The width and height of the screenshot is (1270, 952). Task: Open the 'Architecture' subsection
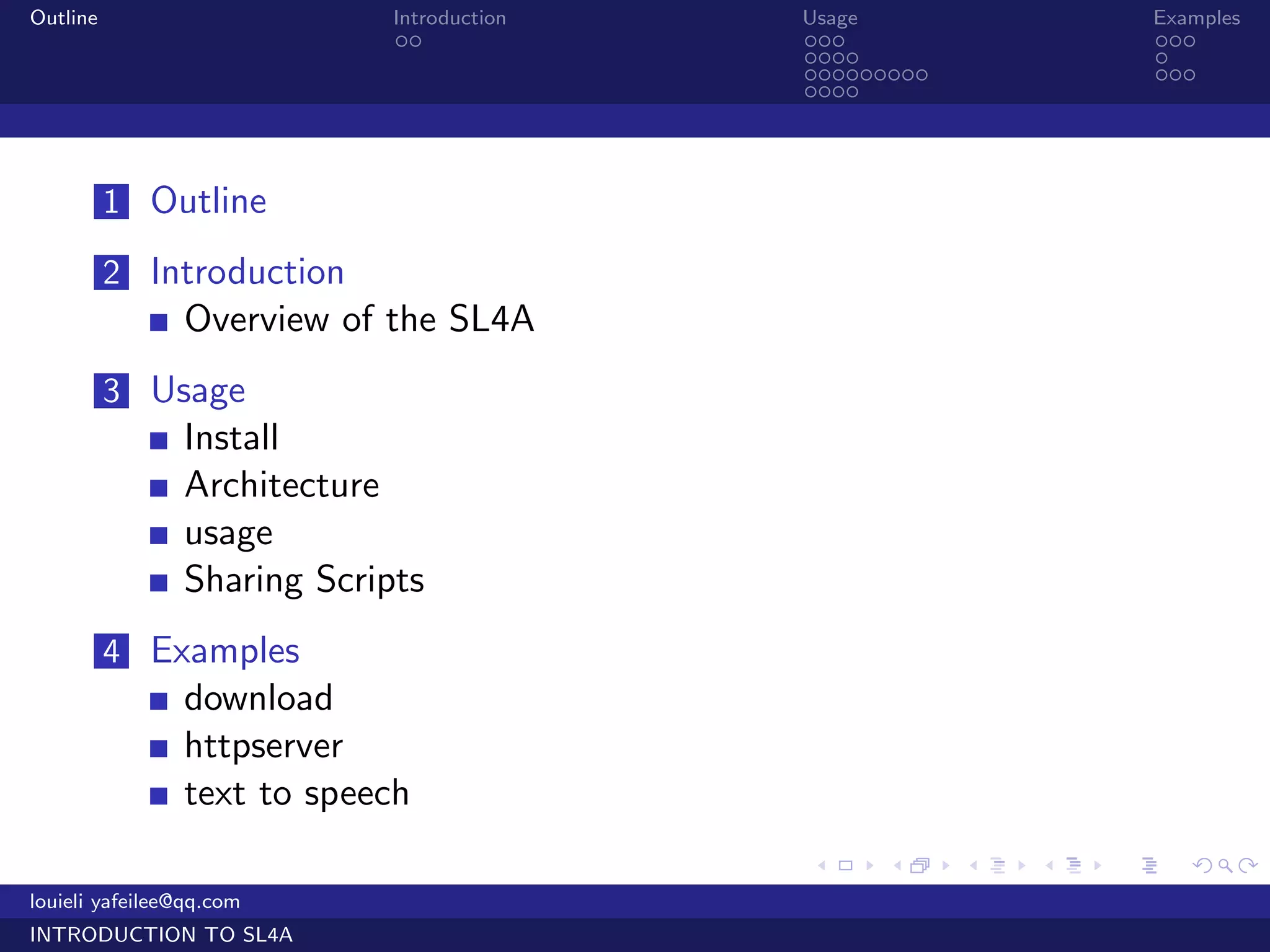point(282,485)
